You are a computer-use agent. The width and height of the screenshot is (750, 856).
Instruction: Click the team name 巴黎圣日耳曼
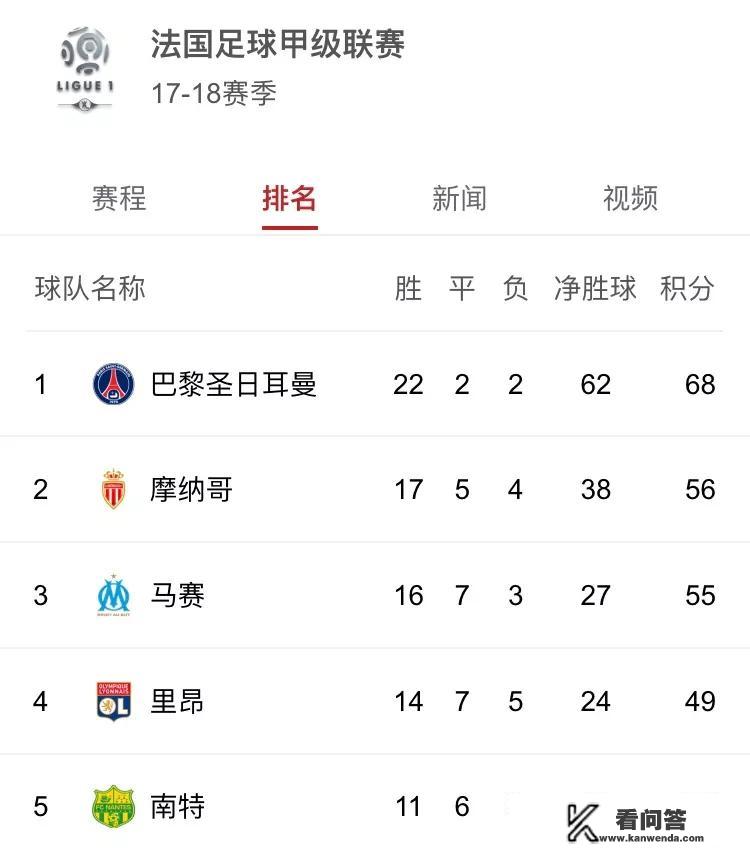(234, 384)
